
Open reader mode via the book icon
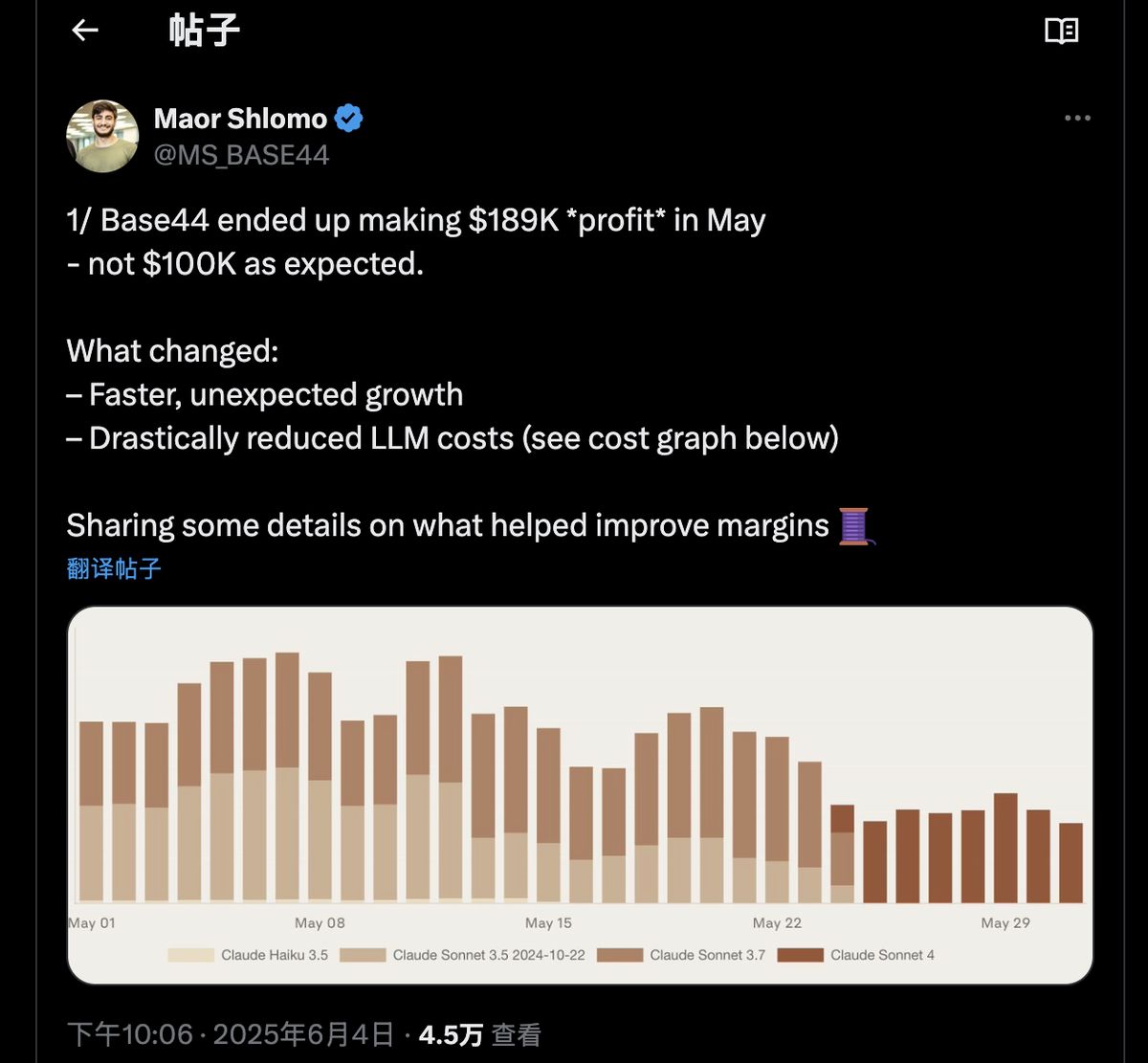[x=1062, y=31]
